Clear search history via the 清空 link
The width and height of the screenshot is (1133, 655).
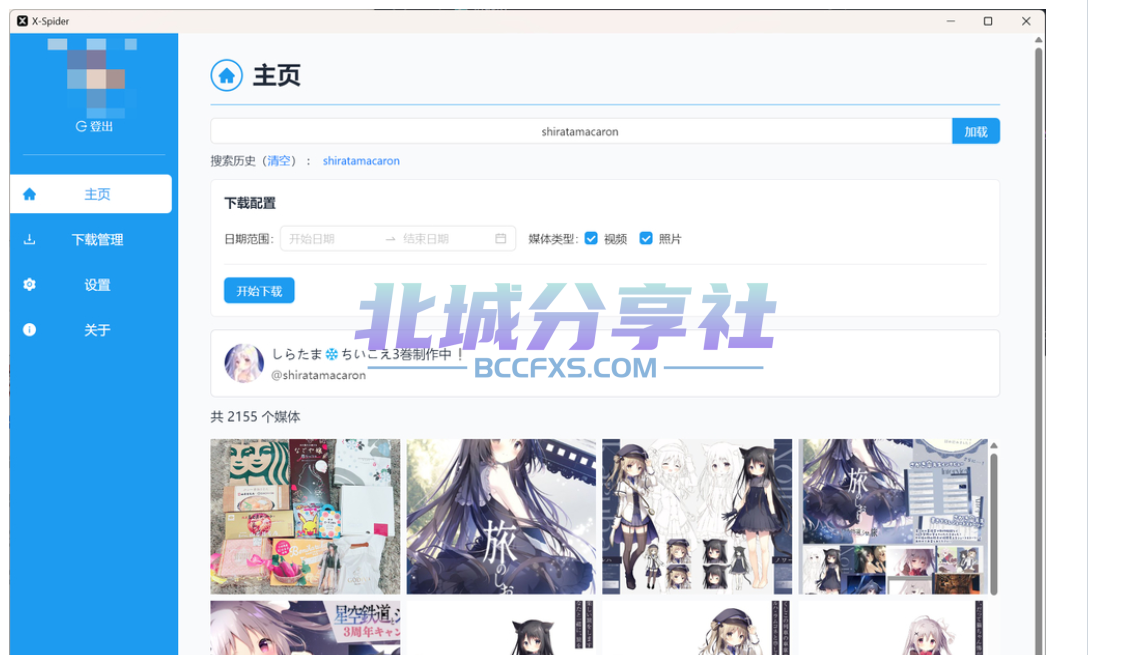pos(279,160)
